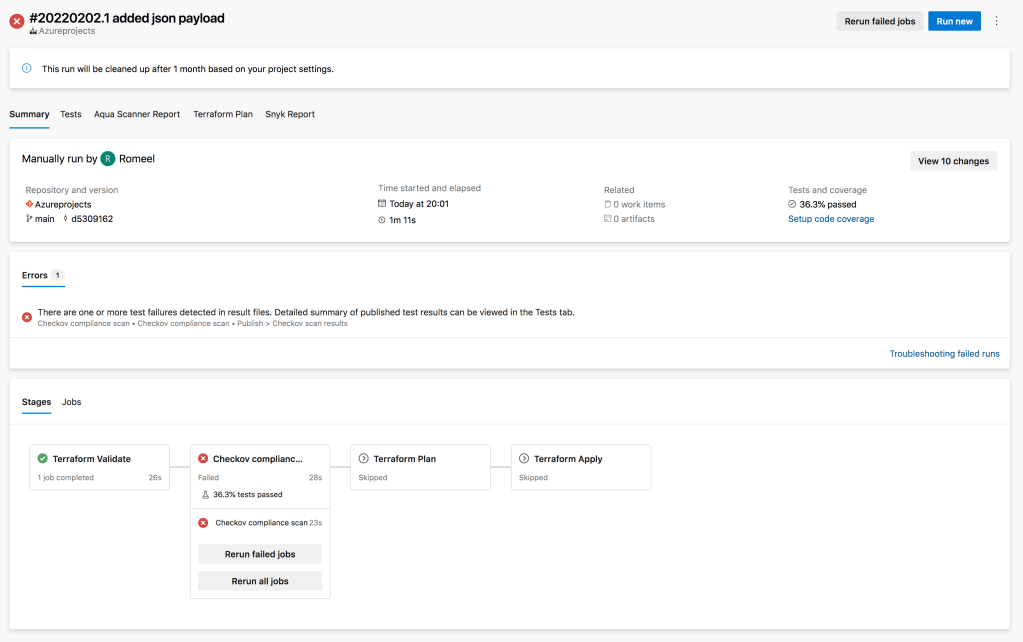Open the Terraform Plan tab
1023x642 pixels.
coord(223,114)
